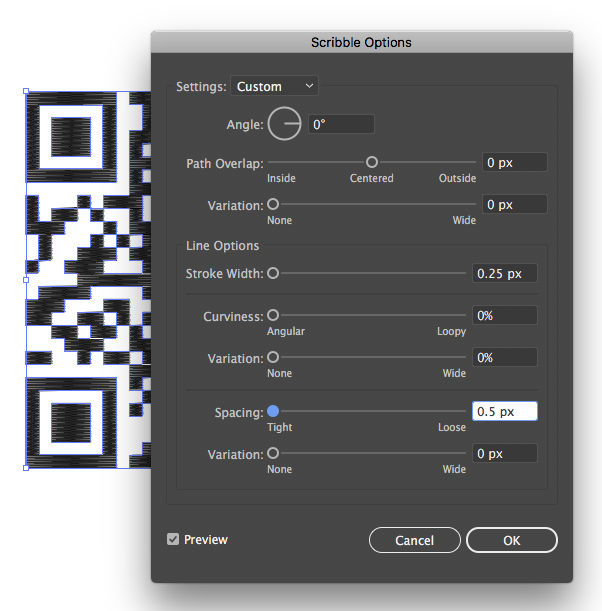This screenshot has height=611, width=602.
Task: Click the Scribble Options title bar
Action: [x=362, y=42]
